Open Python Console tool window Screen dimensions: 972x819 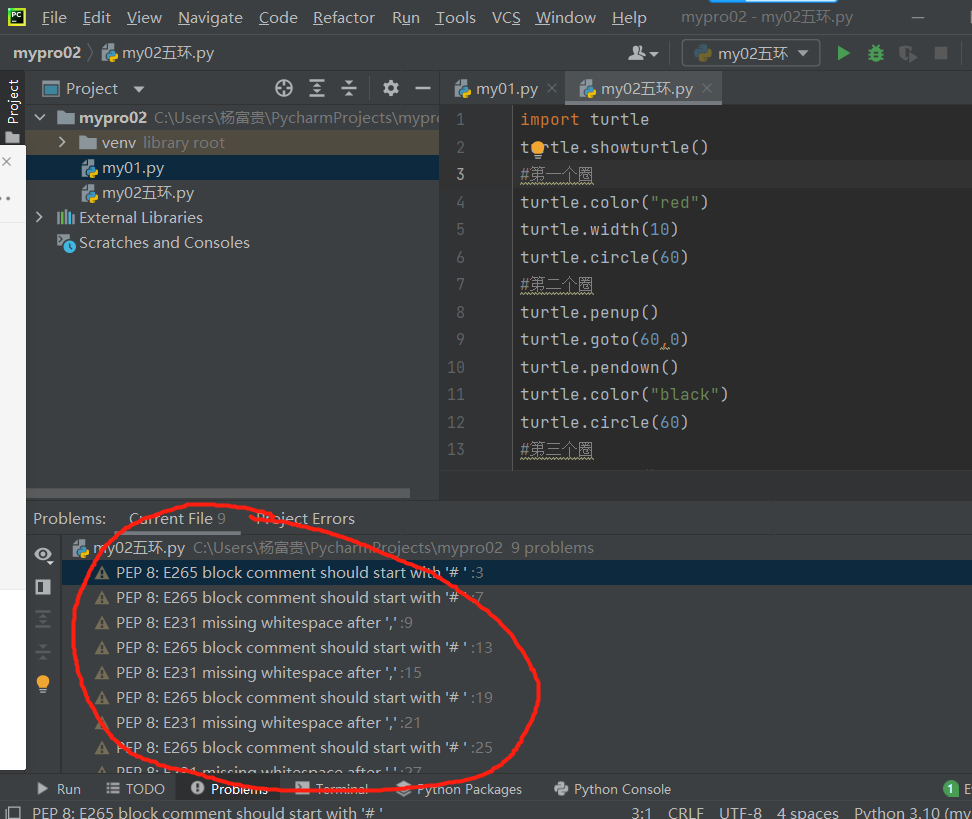click(x=612, y=789)
